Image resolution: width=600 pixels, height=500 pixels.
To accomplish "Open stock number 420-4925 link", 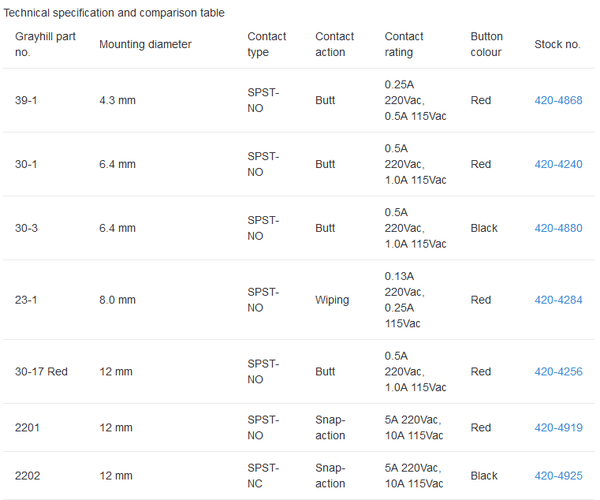I will [558, 476].
